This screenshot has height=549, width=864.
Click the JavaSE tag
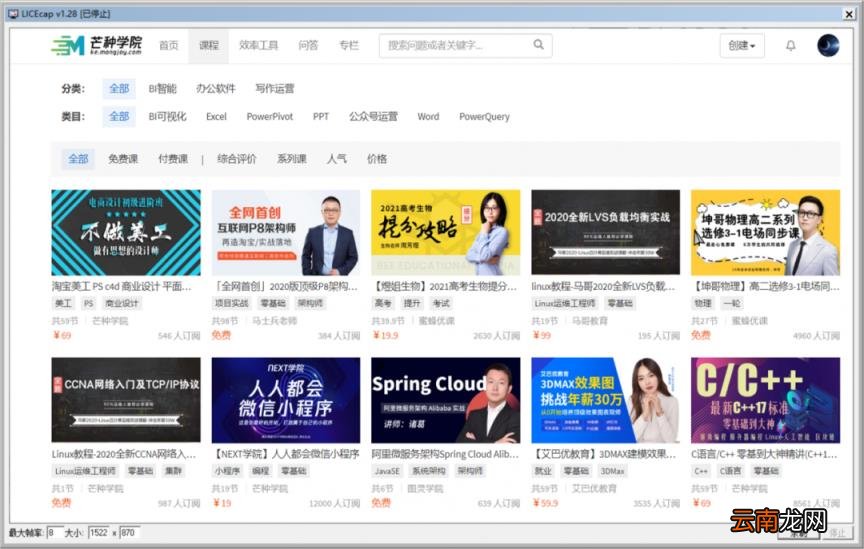coord(387,471)
